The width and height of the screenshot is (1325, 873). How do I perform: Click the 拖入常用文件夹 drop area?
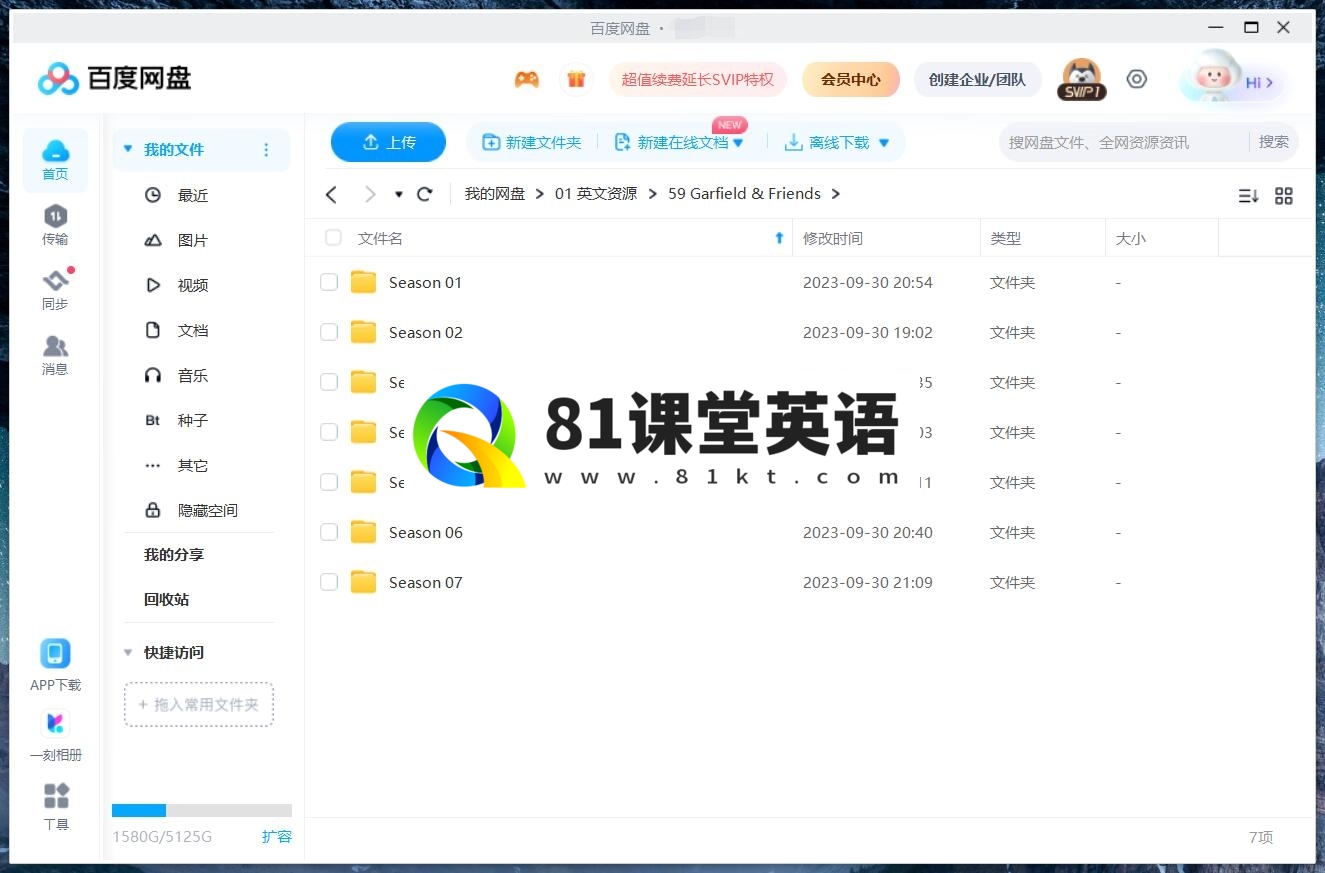coord(199,705)
